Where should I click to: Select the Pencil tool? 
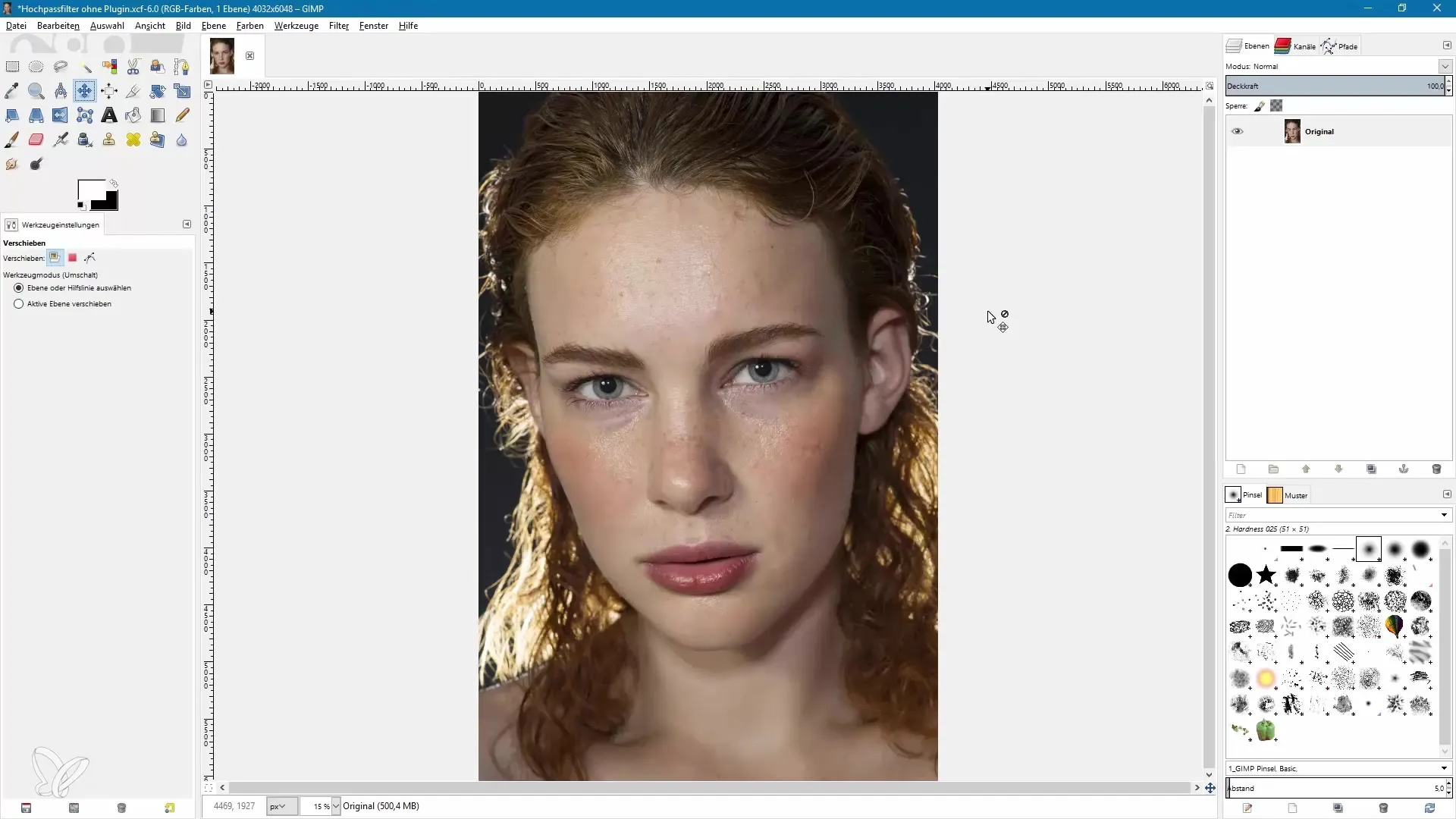tap(182, 115)
